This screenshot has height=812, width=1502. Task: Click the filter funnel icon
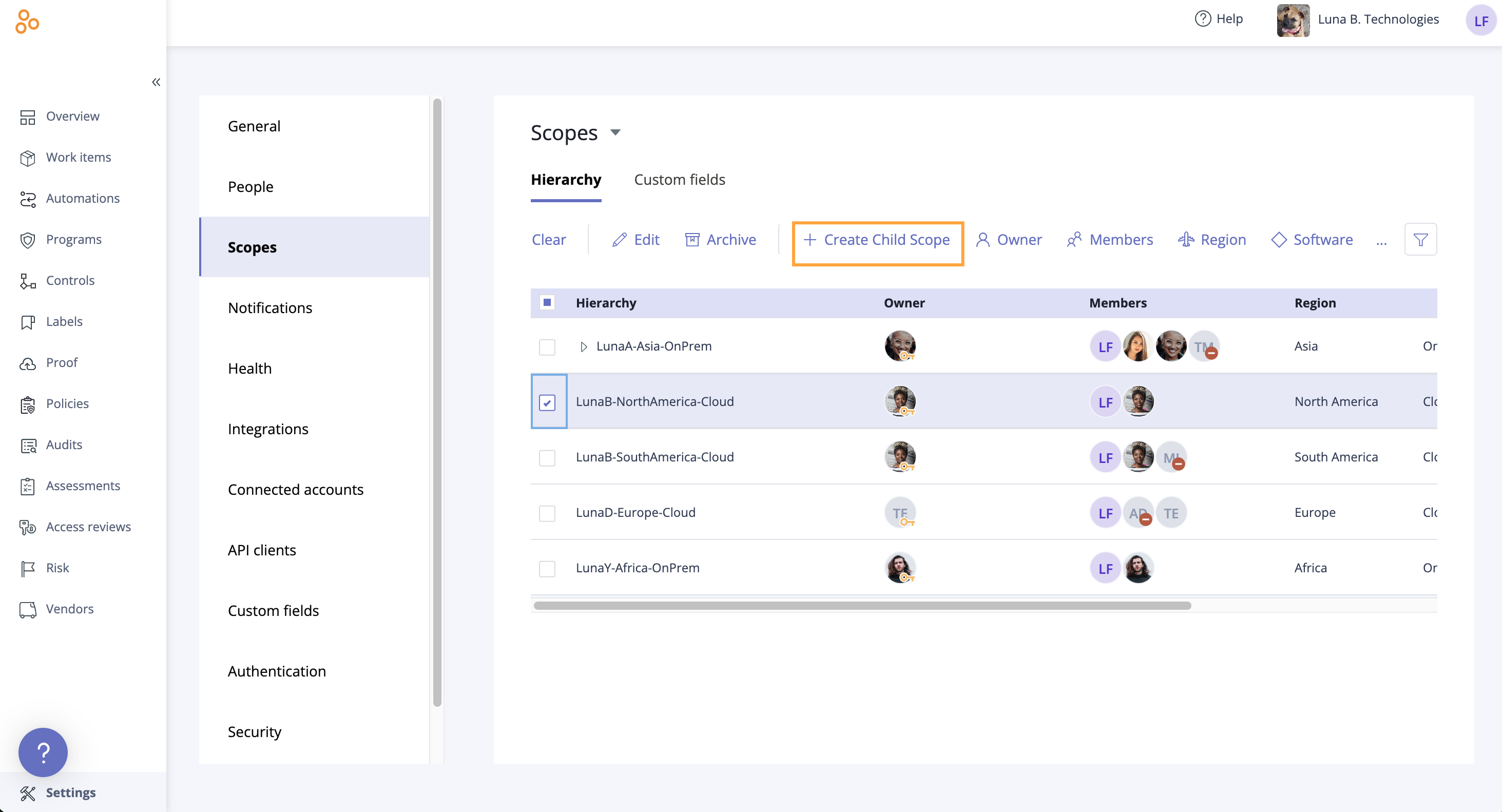[x=1420, y=240]
